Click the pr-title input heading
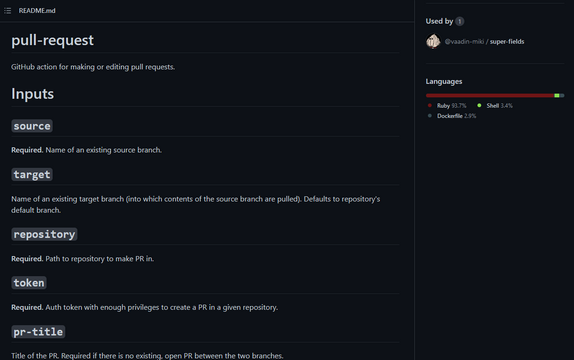The height and width of the screenshot is (360, 574). pyautogui.click(x=38, y=332)
